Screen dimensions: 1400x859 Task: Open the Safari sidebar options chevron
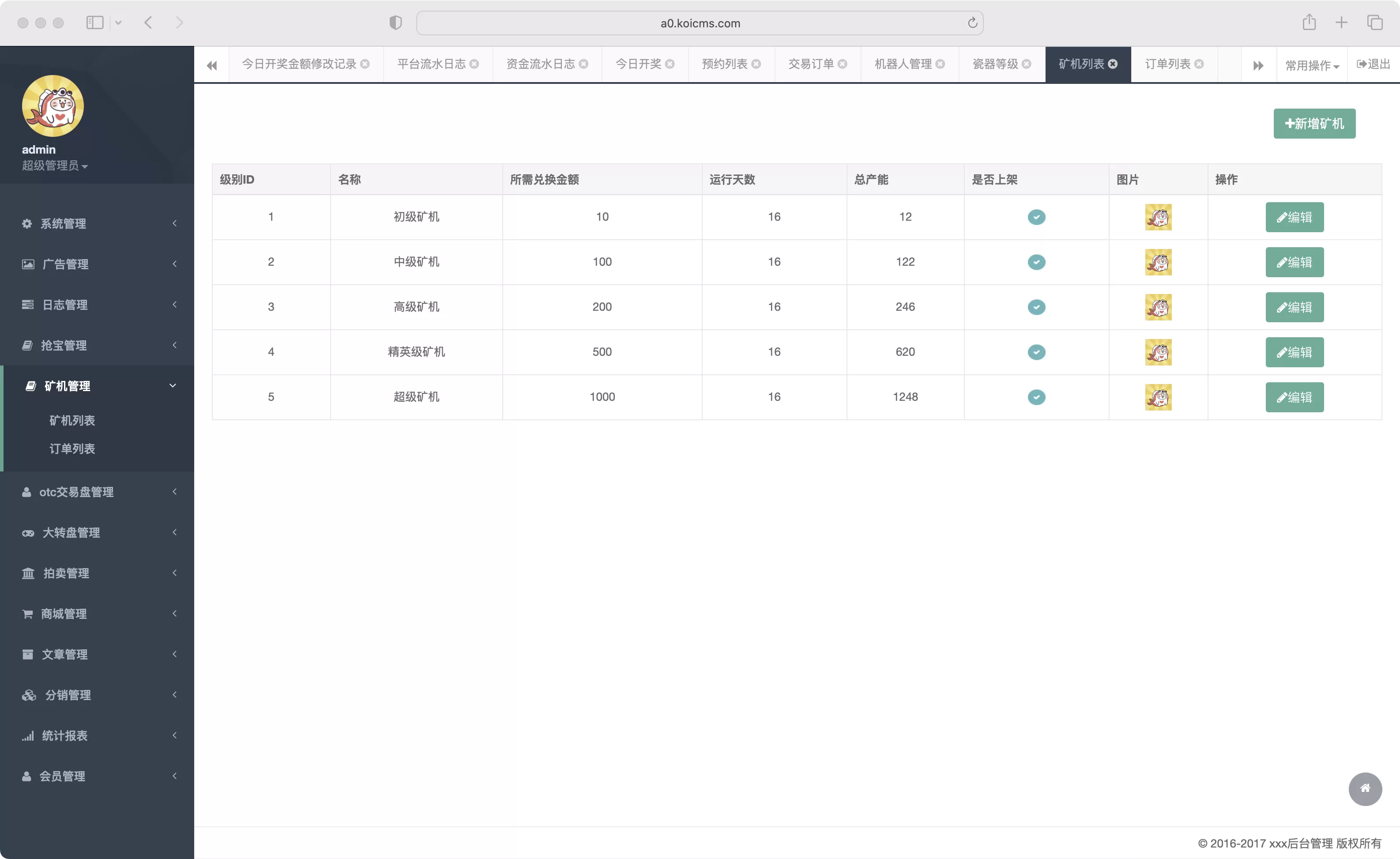(x=118, y=23)
